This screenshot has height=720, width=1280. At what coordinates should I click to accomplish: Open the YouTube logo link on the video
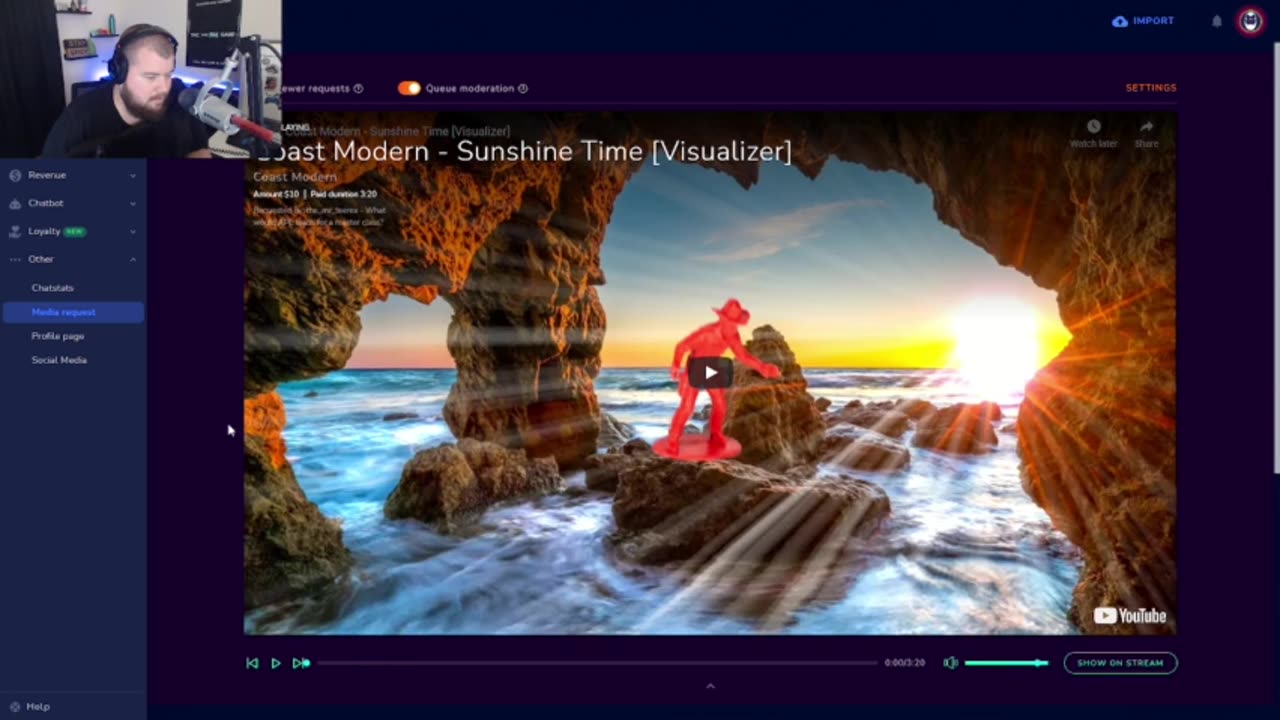pyautogui.click(x=1130, y=616)
